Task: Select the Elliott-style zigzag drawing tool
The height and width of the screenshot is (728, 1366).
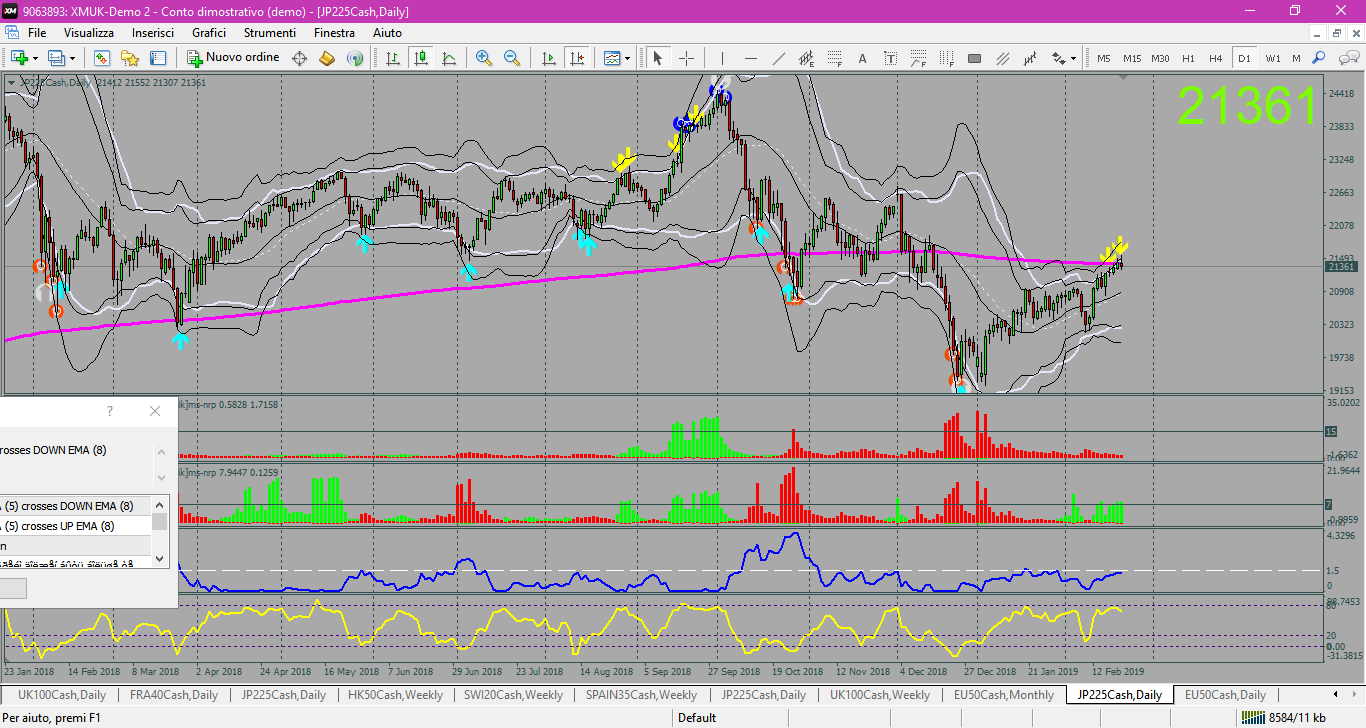Action: [1030, 58]
